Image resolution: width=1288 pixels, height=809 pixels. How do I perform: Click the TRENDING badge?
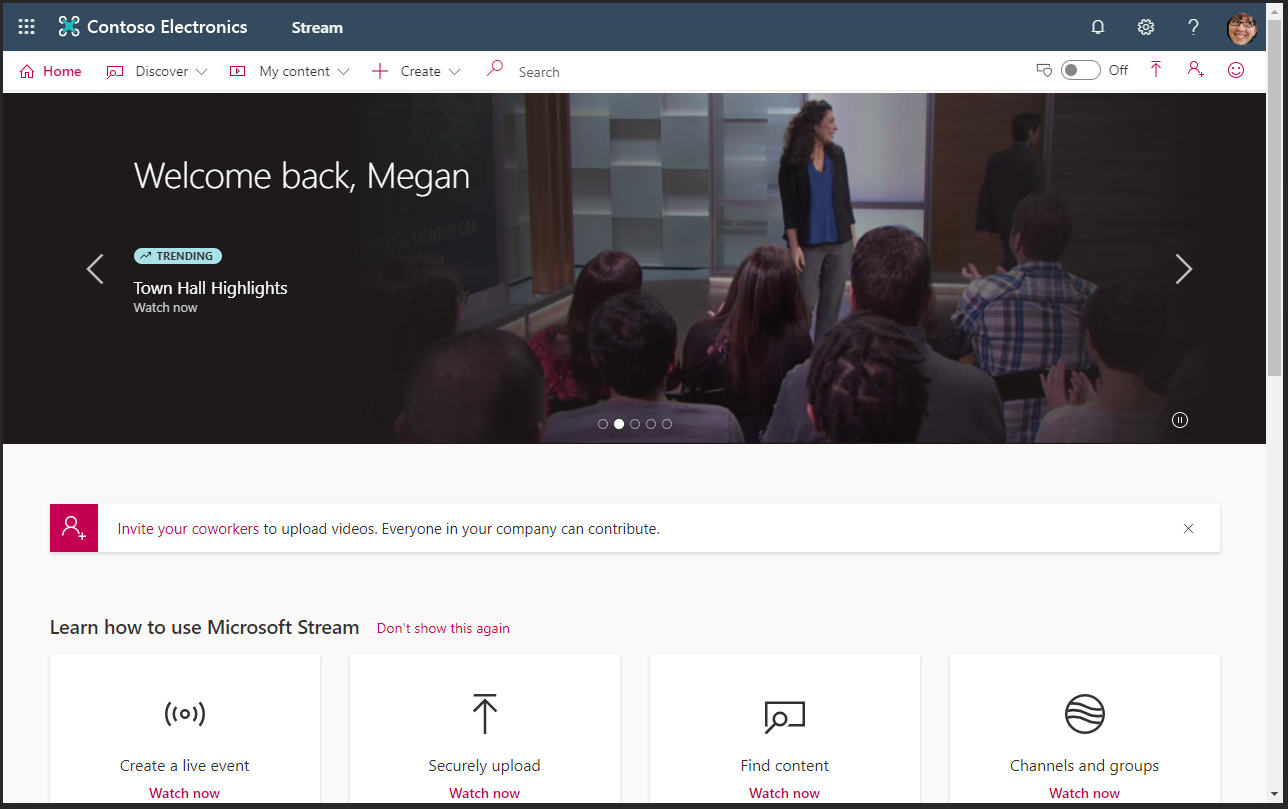click(x=178, y=256)
